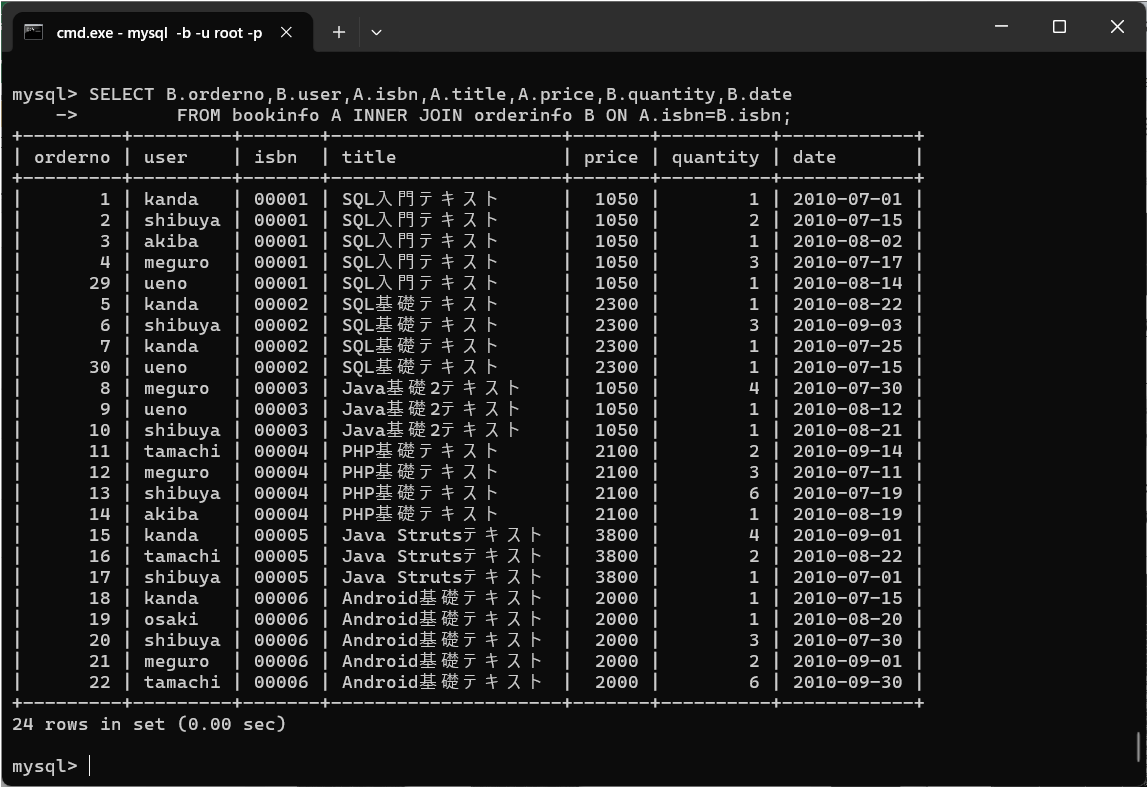This screenshot has height=788, width=1148.
Task: Select the cmd.exe - mysql tab title
Action: (158, 32)
